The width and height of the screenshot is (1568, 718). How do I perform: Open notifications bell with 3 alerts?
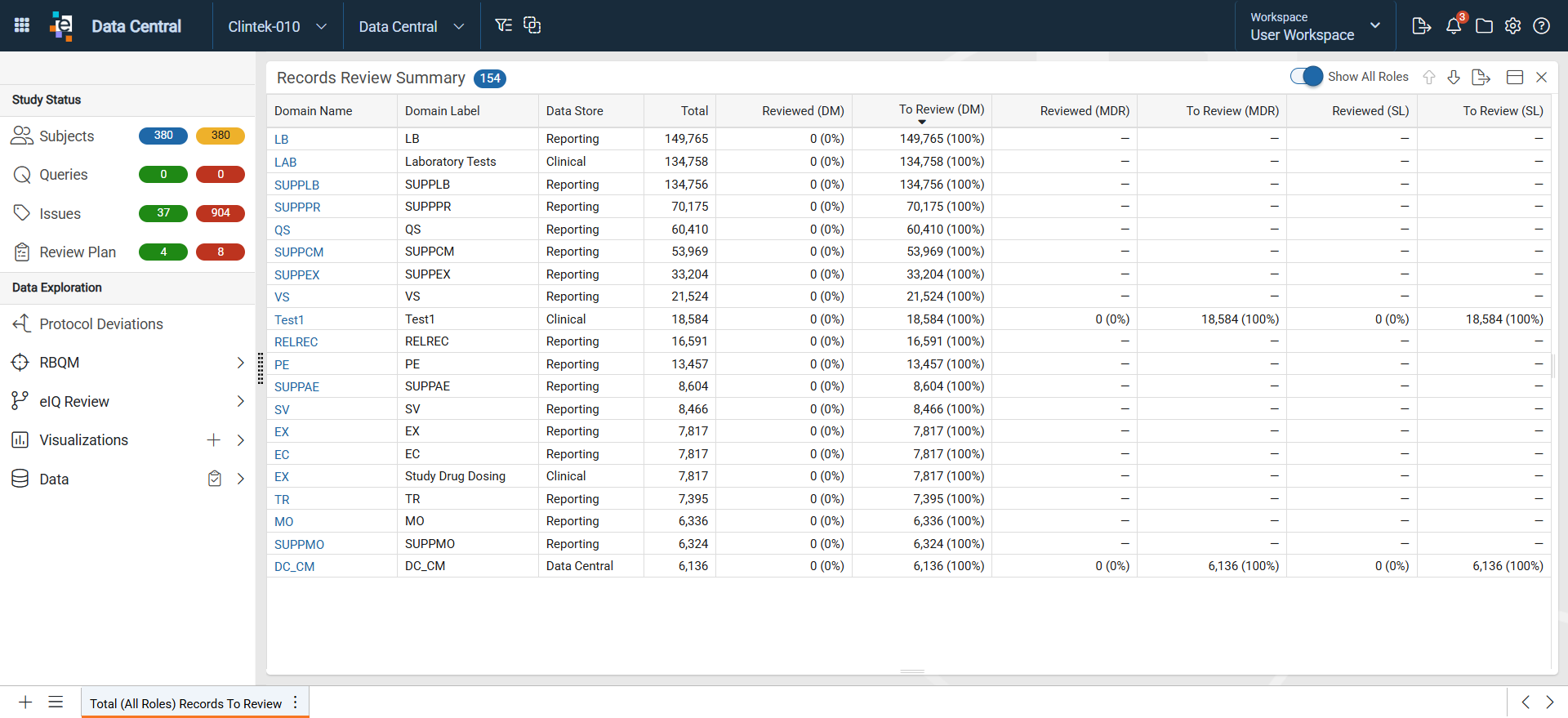1454,25
